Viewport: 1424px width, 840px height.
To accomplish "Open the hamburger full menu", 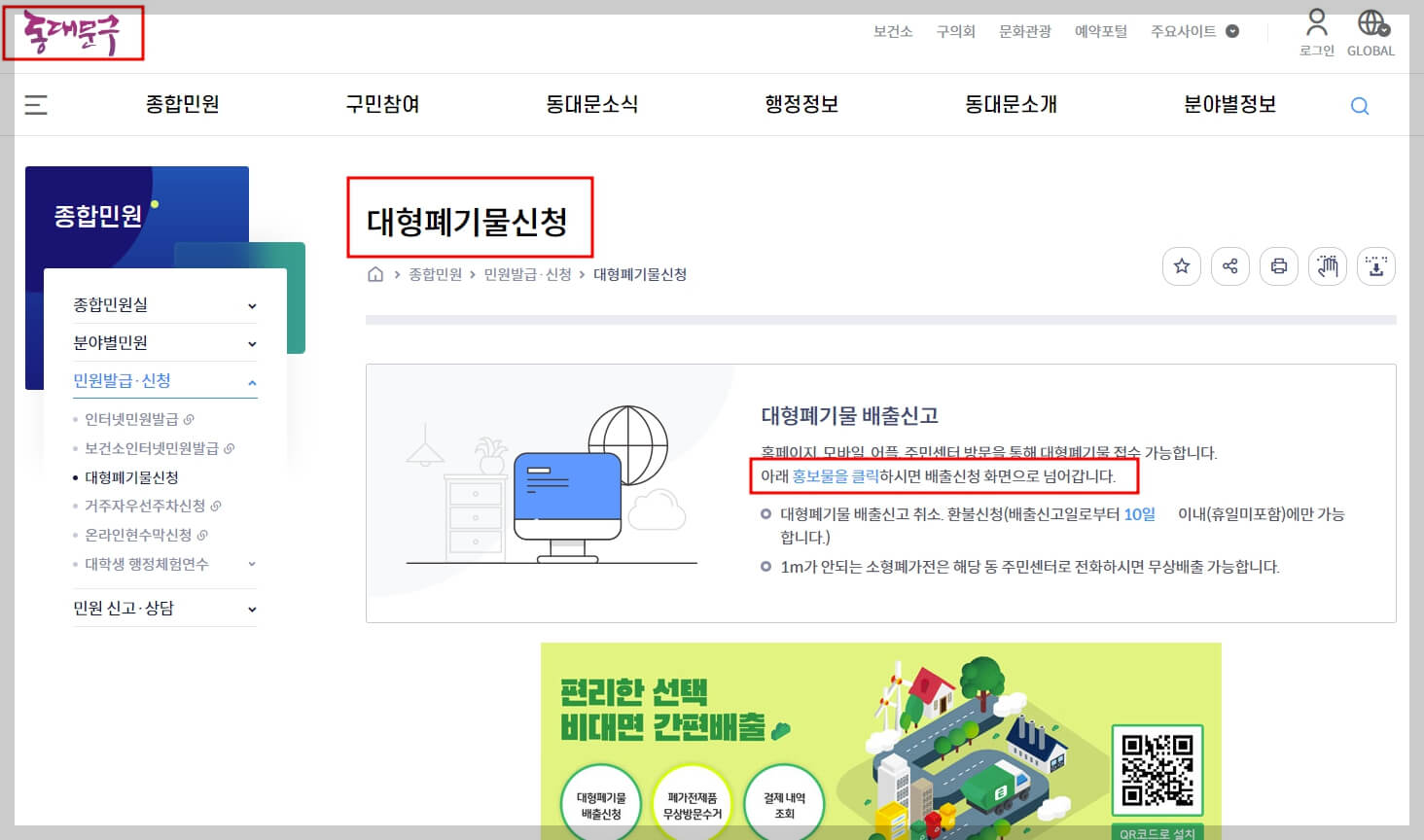I will [x=36, y=104].
